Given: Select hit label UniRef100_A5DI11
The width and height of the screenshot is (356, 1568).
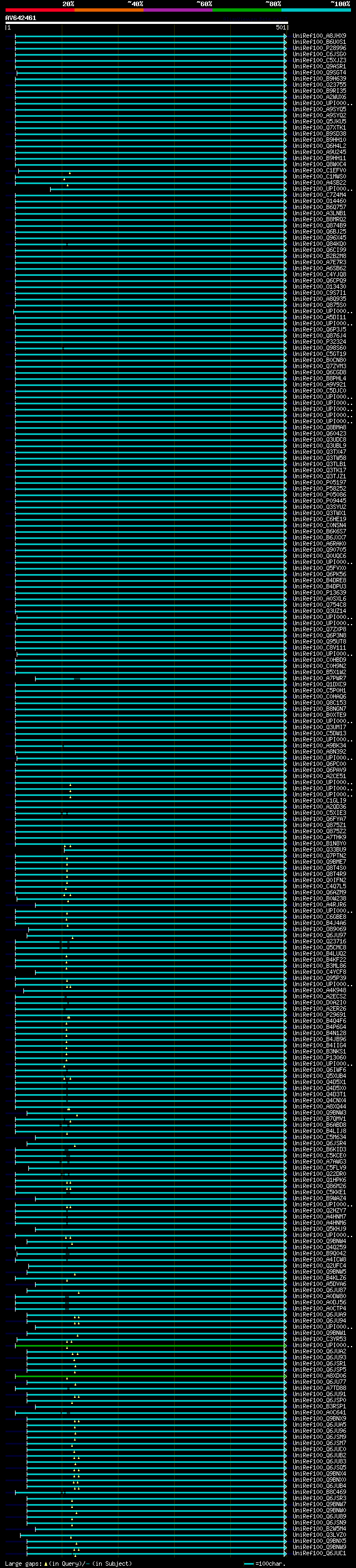Looking at the screenshot, I should 319,317.
